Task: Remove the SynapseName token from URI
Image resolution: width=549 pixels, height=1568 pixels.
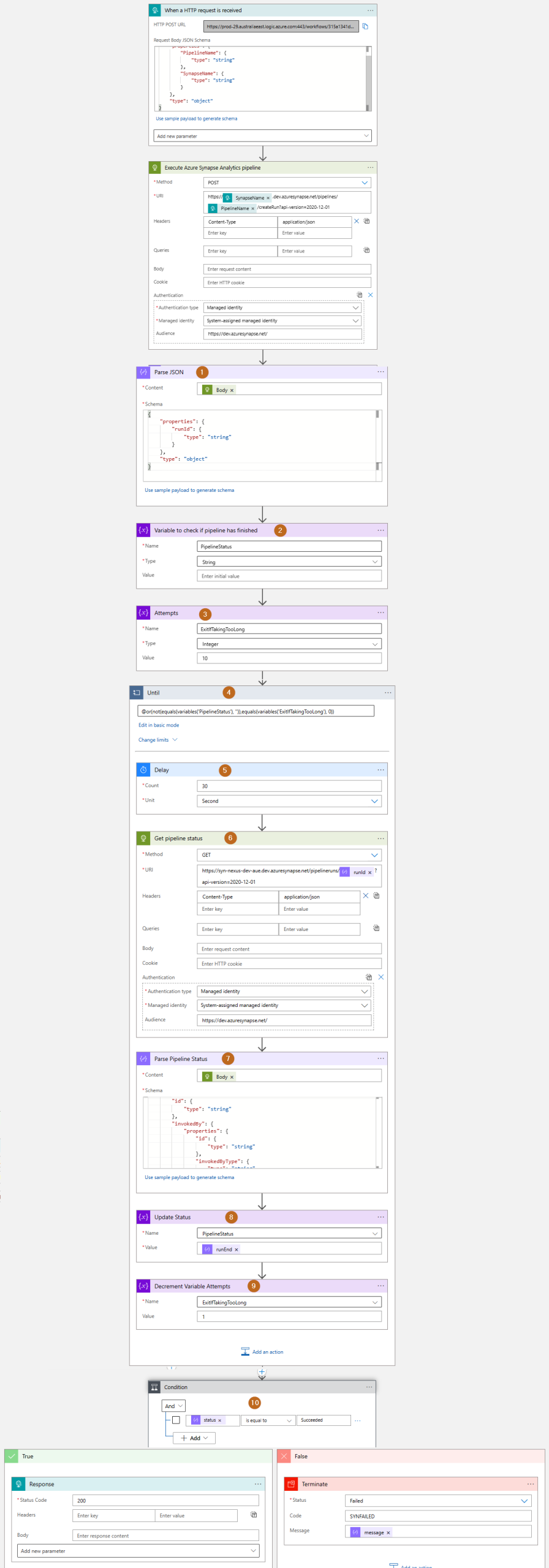Action: (268, 198)
